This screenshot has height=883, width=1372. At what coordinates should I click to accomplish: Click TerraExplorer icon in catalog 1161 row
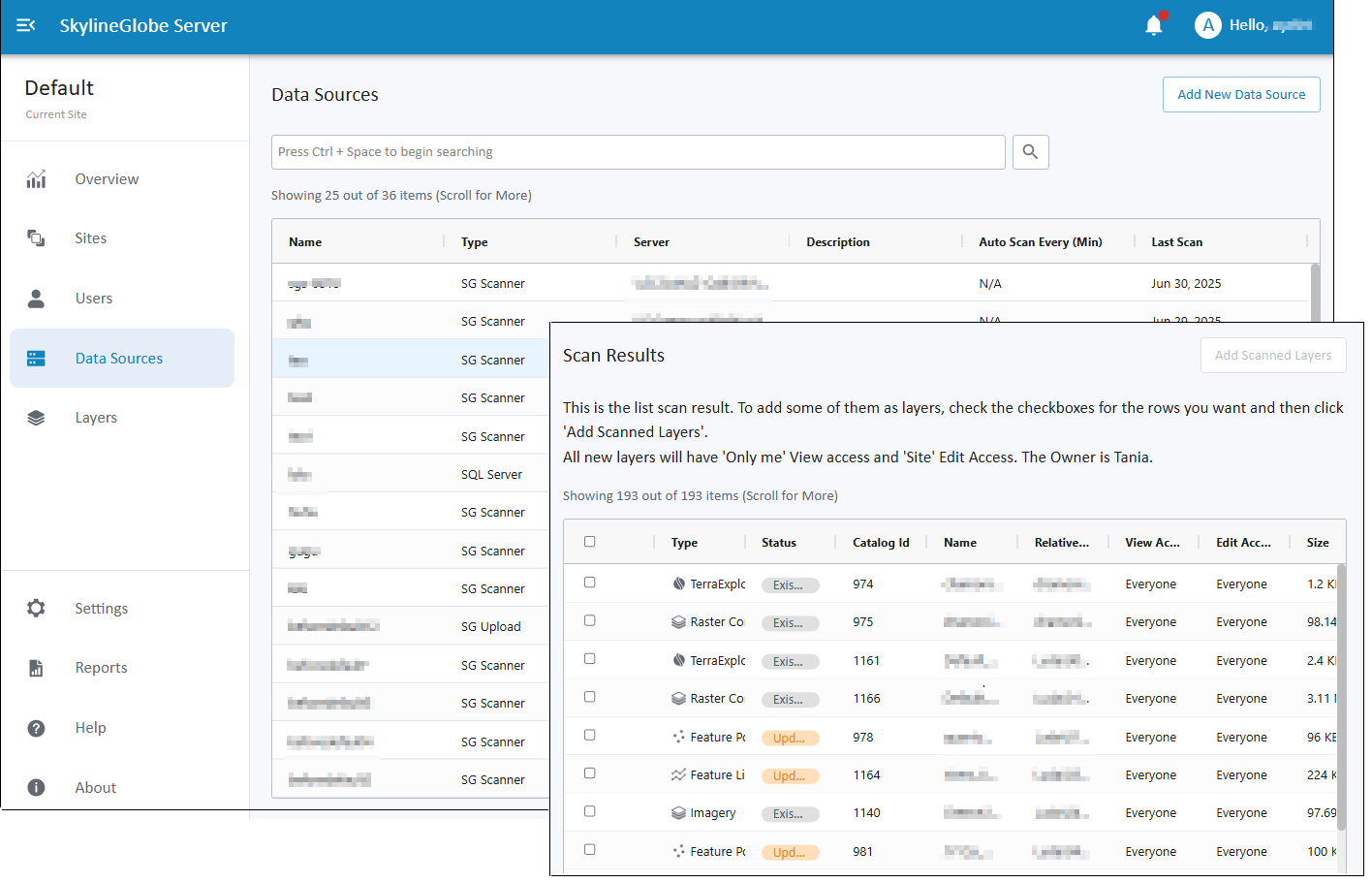[x=679, y=661]
